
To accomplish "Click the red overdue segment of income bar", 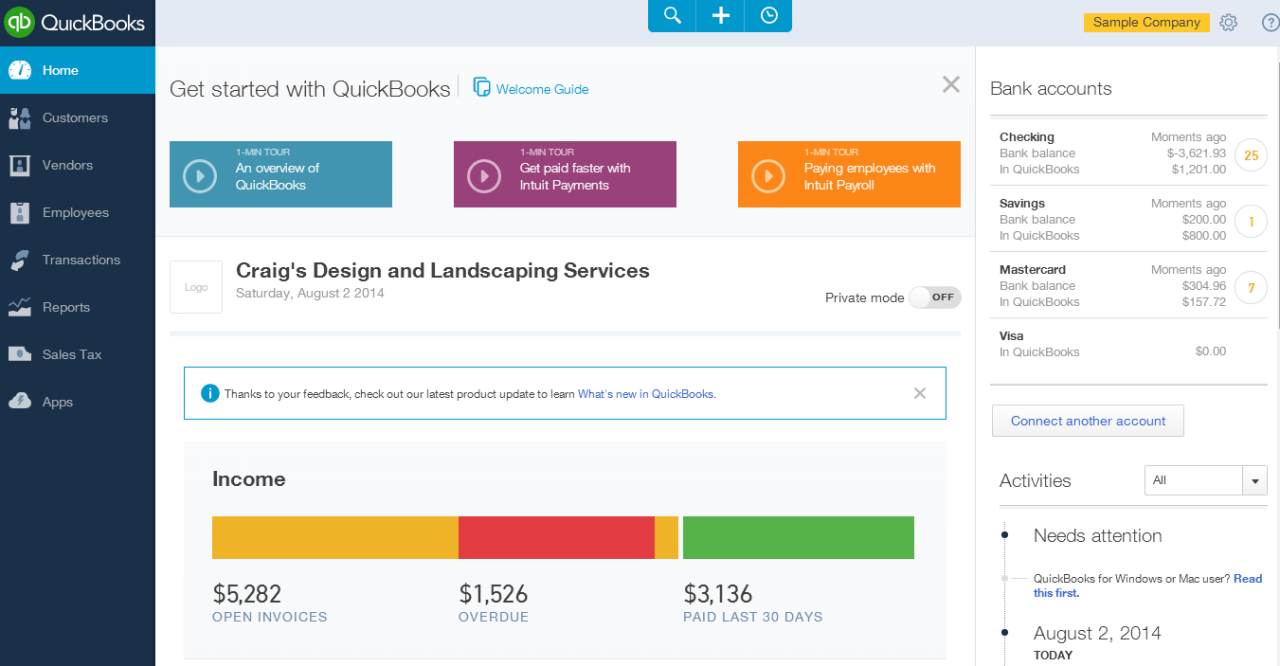I will [556, 537].
